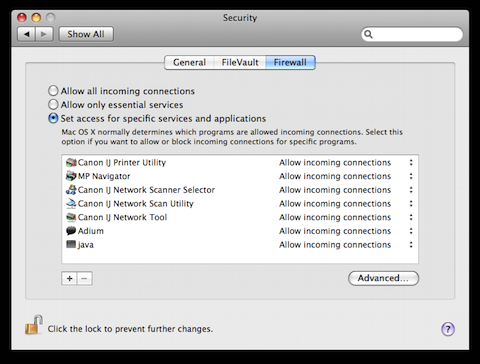Open the FileVault tab
Viewport: 480px width, 364px height.
pyautogui.click(x=240, y=62)
